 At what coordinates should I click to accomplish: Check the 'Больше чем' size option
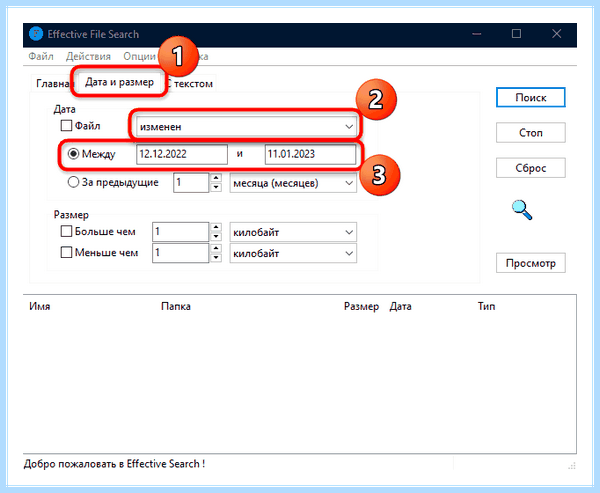66,231
